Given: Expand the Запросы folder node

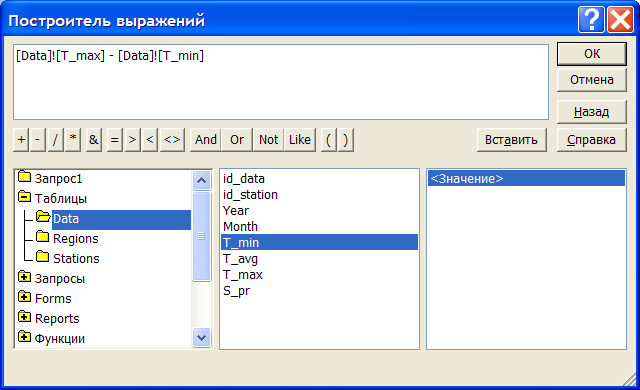Looking at the screenshot, I should 24,277.
